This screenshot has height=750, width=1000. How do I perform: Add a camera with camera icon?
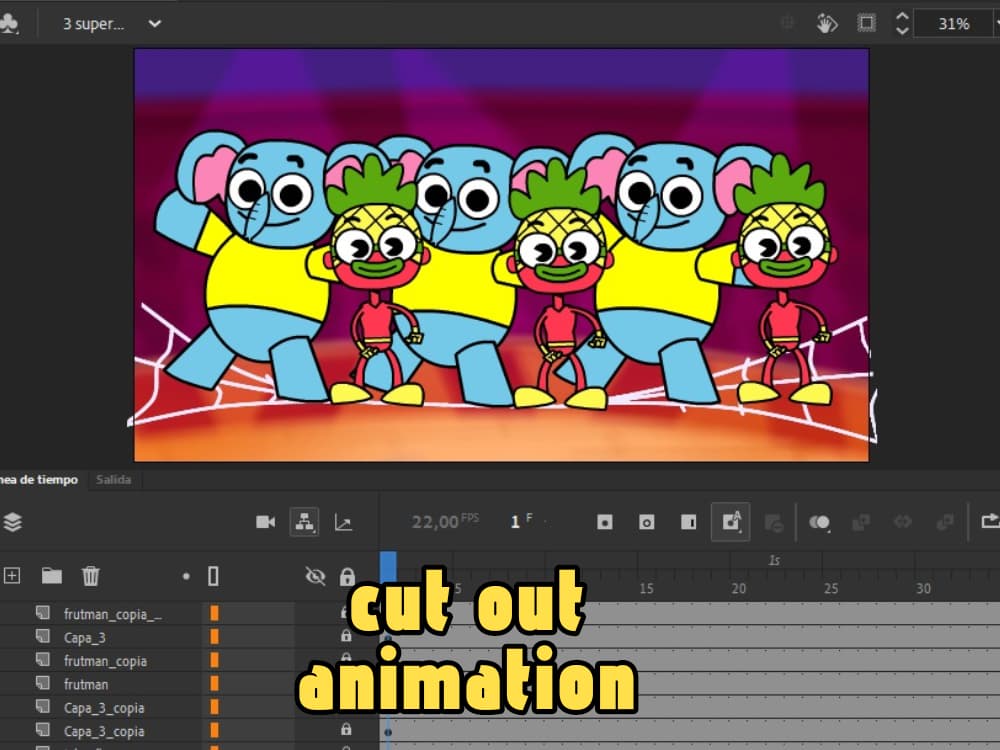tap(265, 522)
